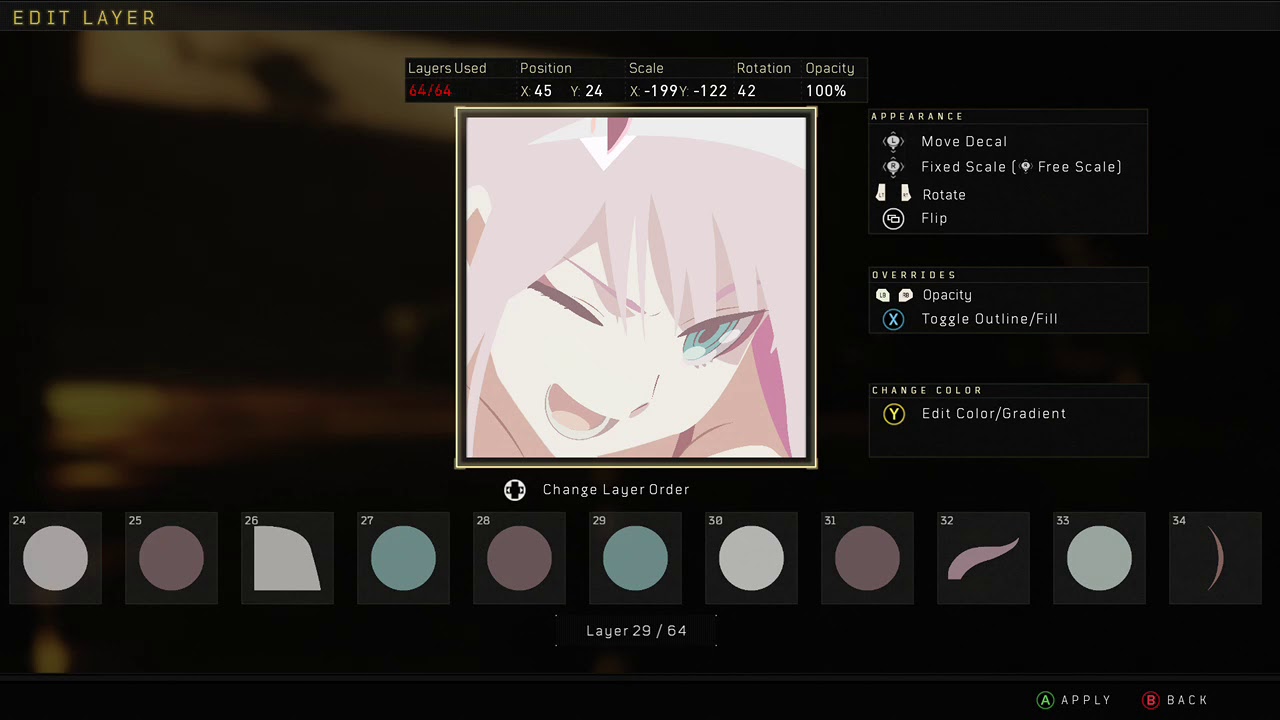This screenshot has width=1280, height=720.
Task: Click Toggle Outline/Fill text
Action: 990,319
